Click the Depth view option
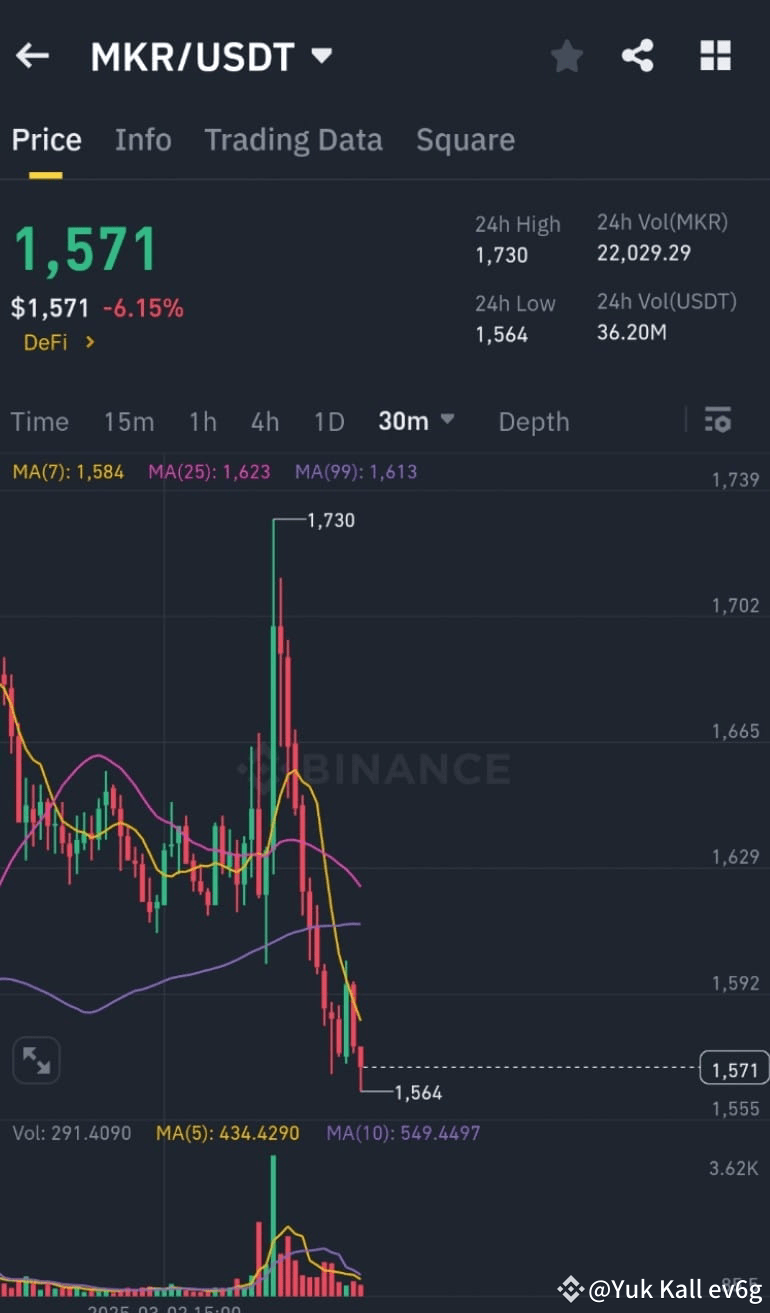 [533, 421]
